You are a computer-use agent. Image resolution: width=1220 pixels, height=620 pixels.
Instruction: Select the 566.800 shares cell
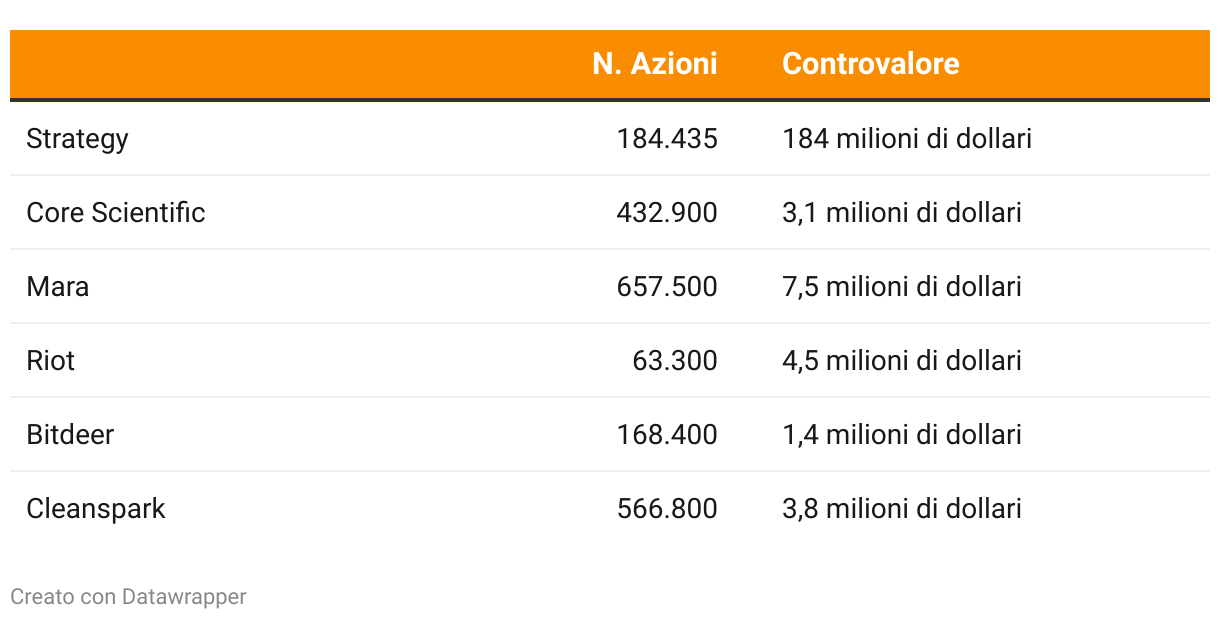coord(667,508)
